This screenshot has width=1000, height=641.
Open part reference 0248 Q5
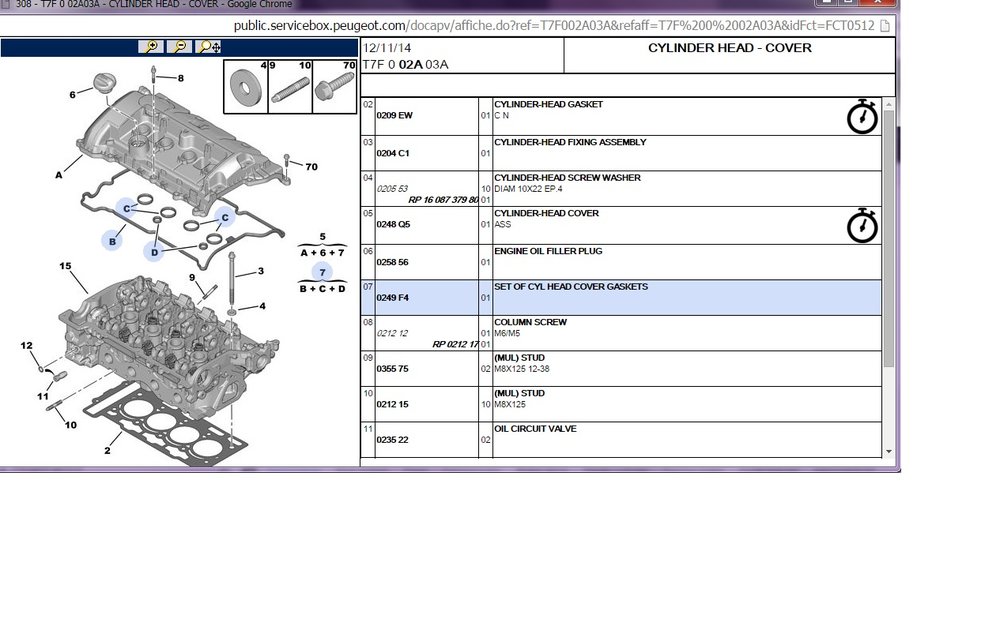coord(393,225)
